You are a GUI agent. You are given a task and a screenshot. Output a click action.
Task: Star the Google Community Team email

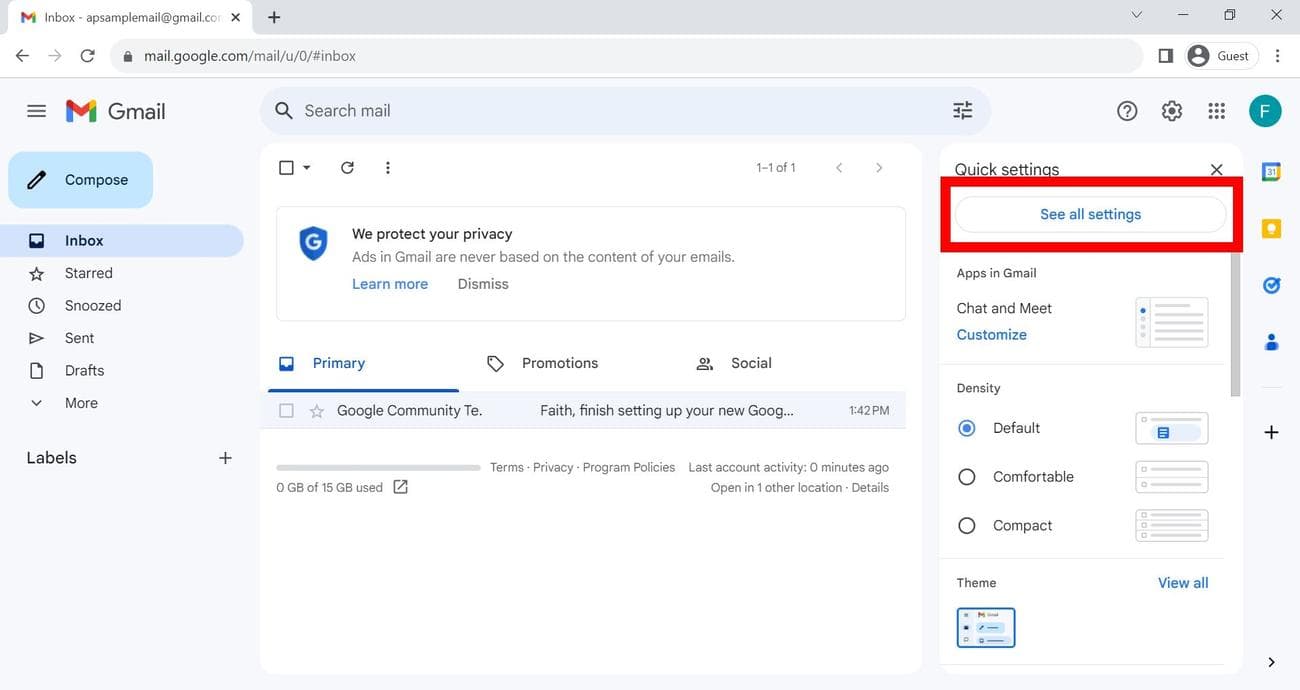(316, 410)
